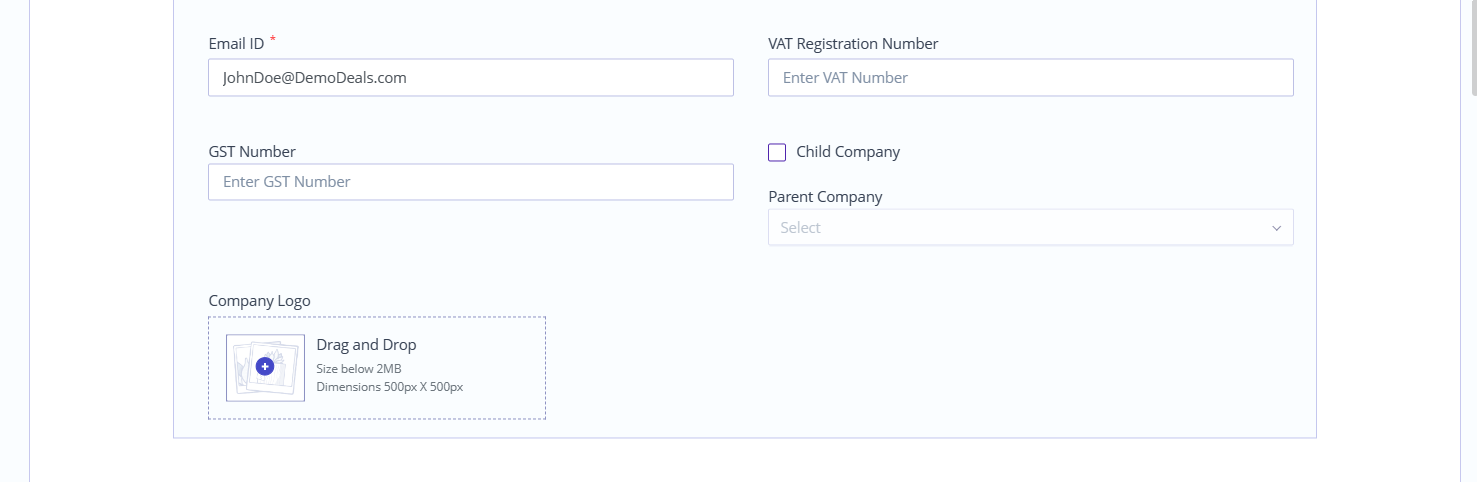Viewport: 1477px width, 482px height.
Task: Click the Parent Company label
Action: (825, 197)
